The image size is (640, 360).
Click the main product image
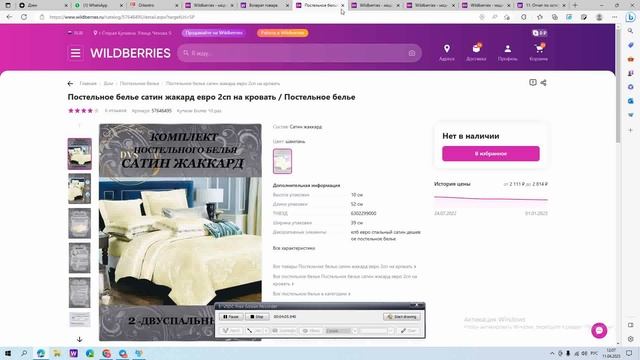pos(180,232)
